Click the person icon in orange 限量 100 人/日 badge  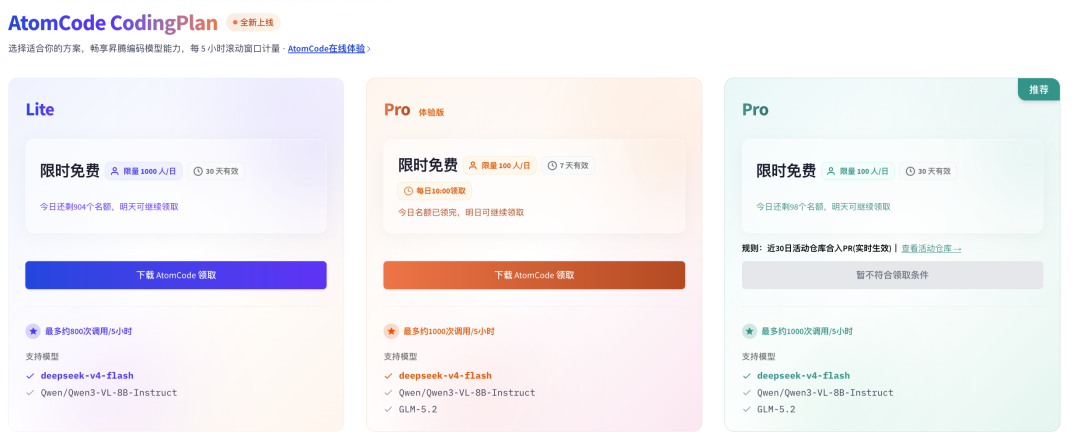[x=473, y=165]
